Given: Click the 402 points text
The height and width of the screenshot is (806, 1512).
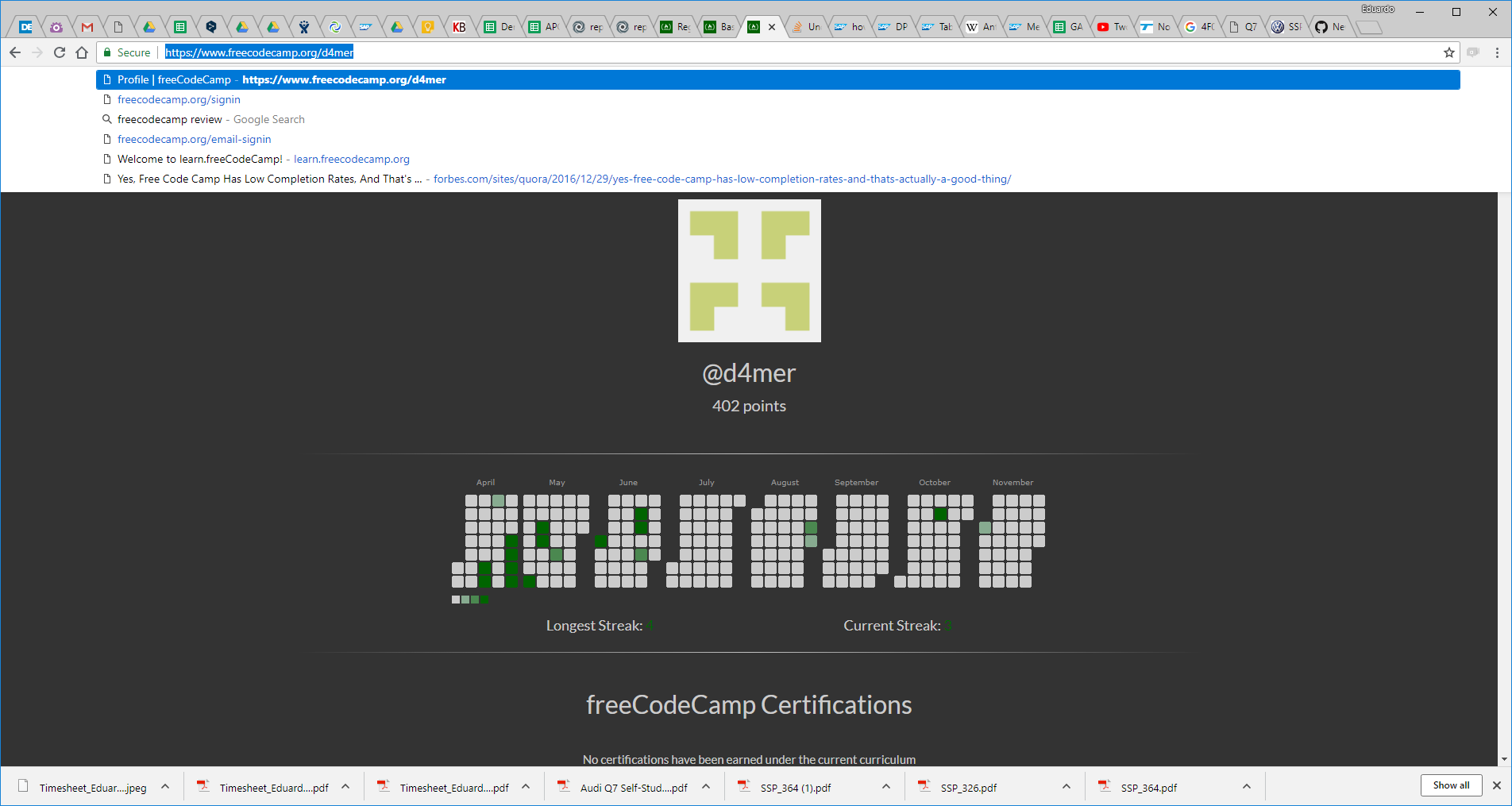Looking at the screenshot, I should coord(749,406).
